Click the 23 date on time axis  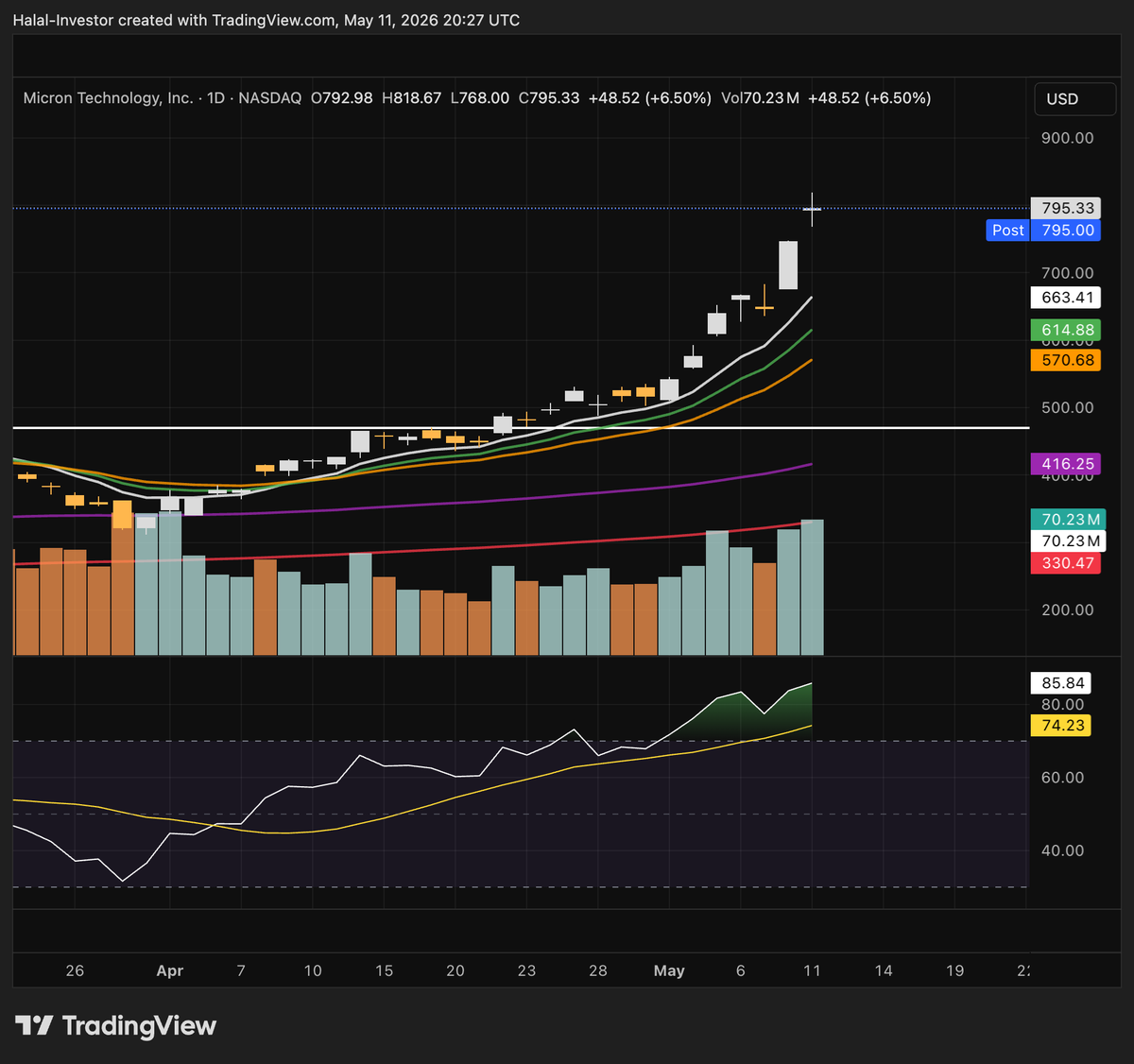point(526,971)
